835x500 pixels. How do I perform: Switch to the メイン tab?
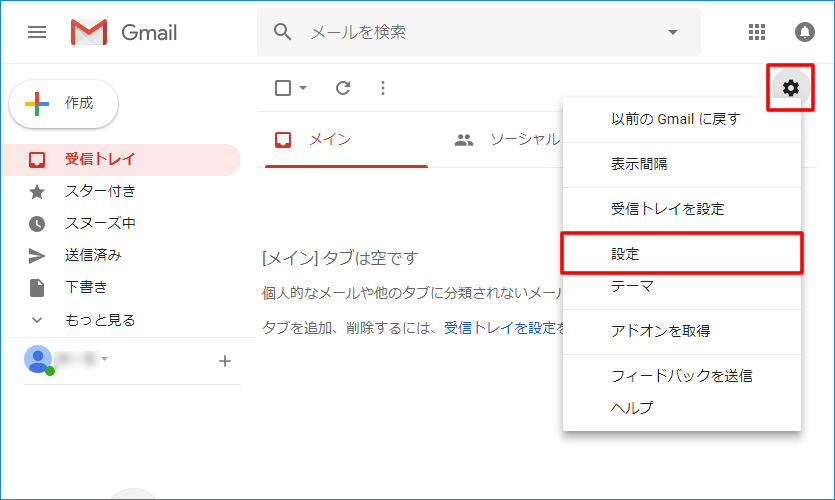point(346,140)
